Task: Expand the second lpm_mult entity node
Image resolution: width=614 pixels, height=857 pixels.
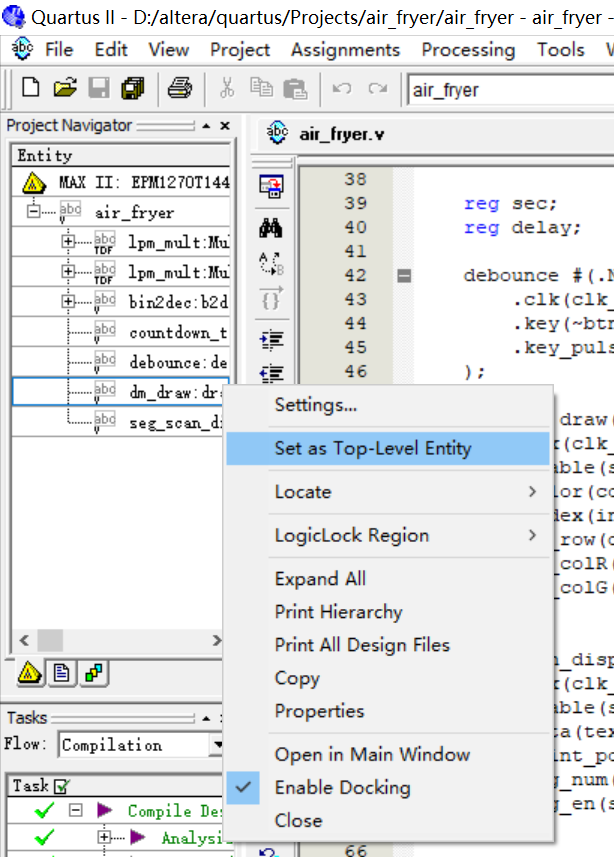Action: [68, 271]
